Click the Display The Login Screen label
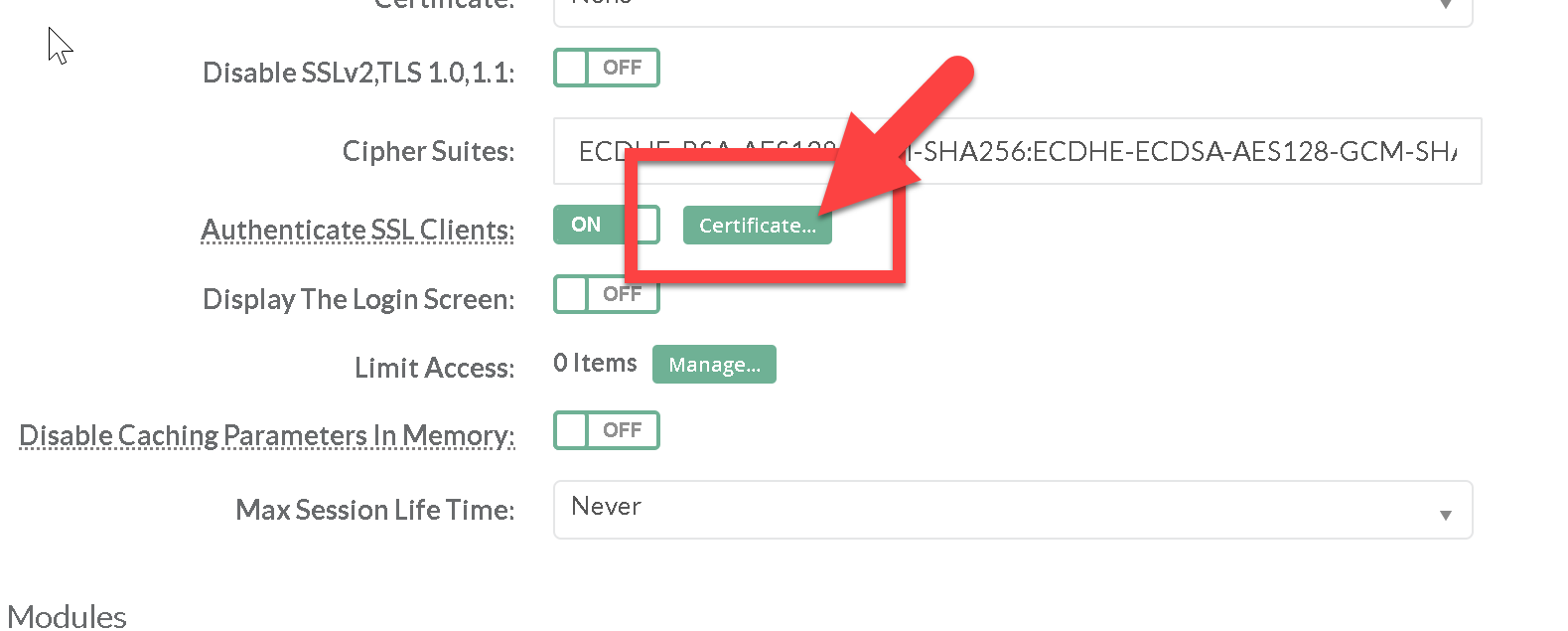 tap(357, 299)
